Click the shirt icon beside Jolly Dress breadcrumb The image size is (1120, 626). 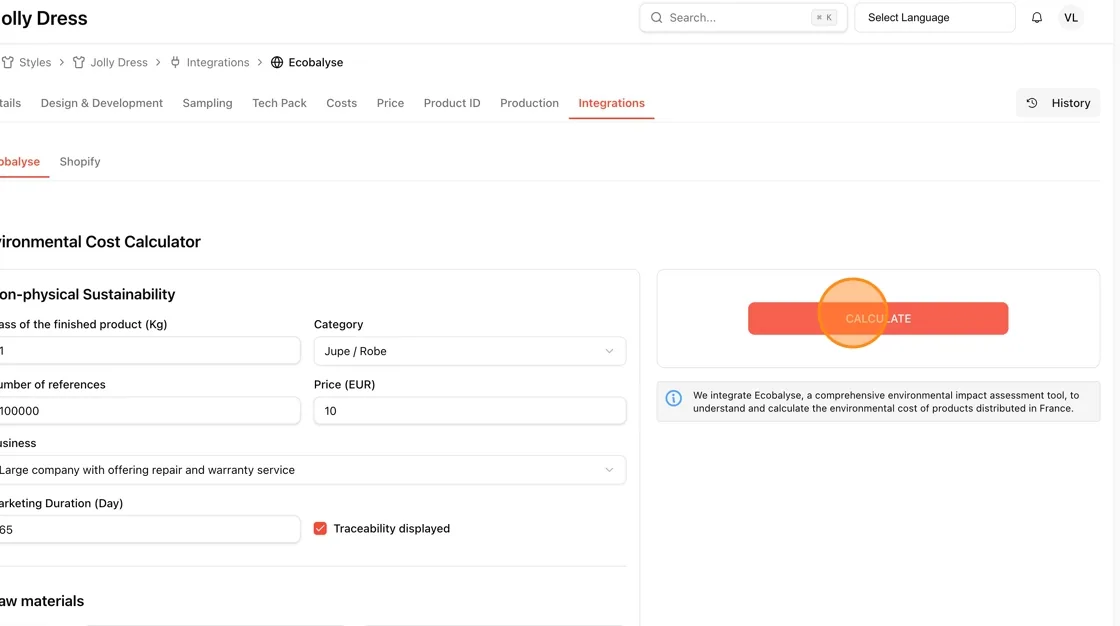click(79, 62)
